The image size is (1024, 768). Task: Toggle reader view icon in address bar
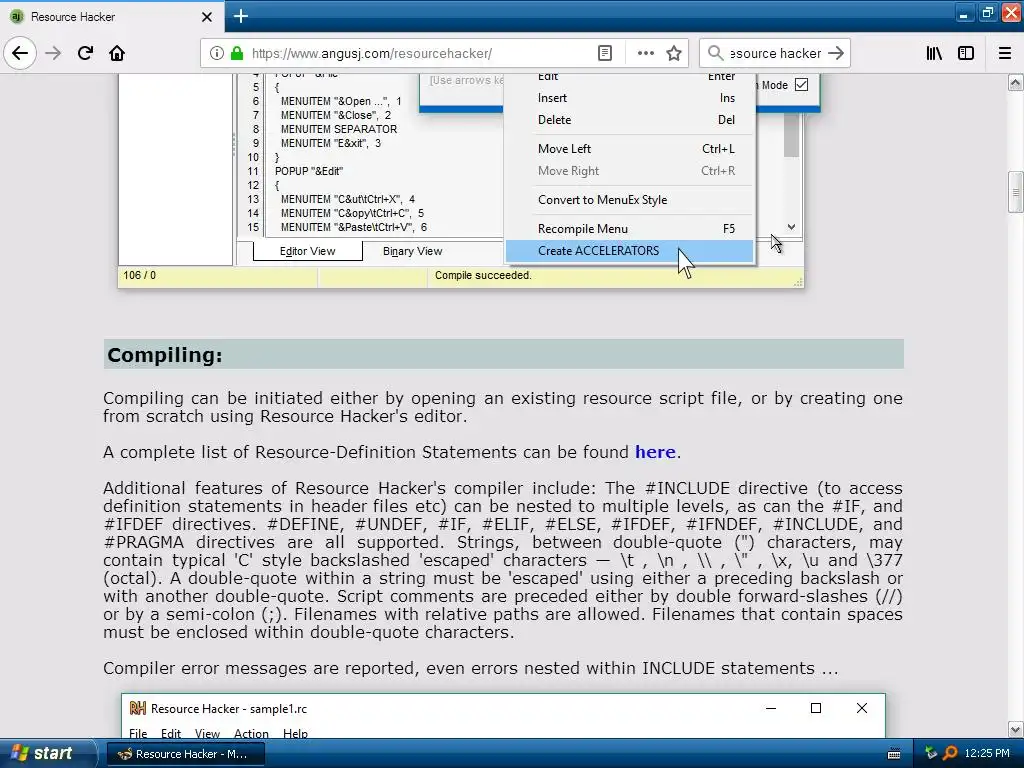click(x=605, y=53)
